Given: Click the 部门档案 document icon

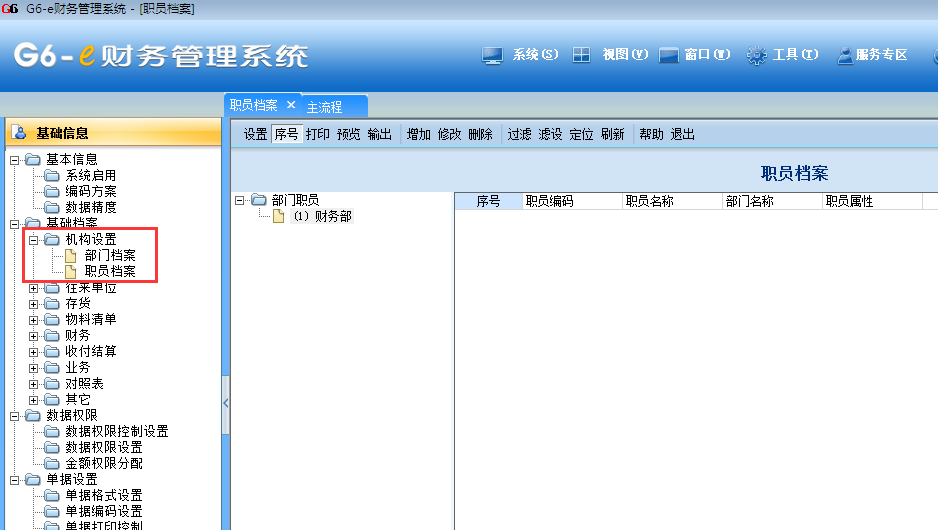Looking at the screenshot, I should coord(71,256).
